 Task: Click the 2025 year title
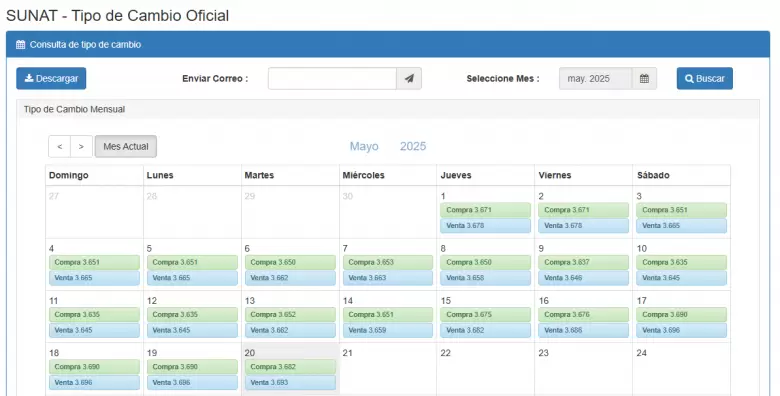click(413, 146)
